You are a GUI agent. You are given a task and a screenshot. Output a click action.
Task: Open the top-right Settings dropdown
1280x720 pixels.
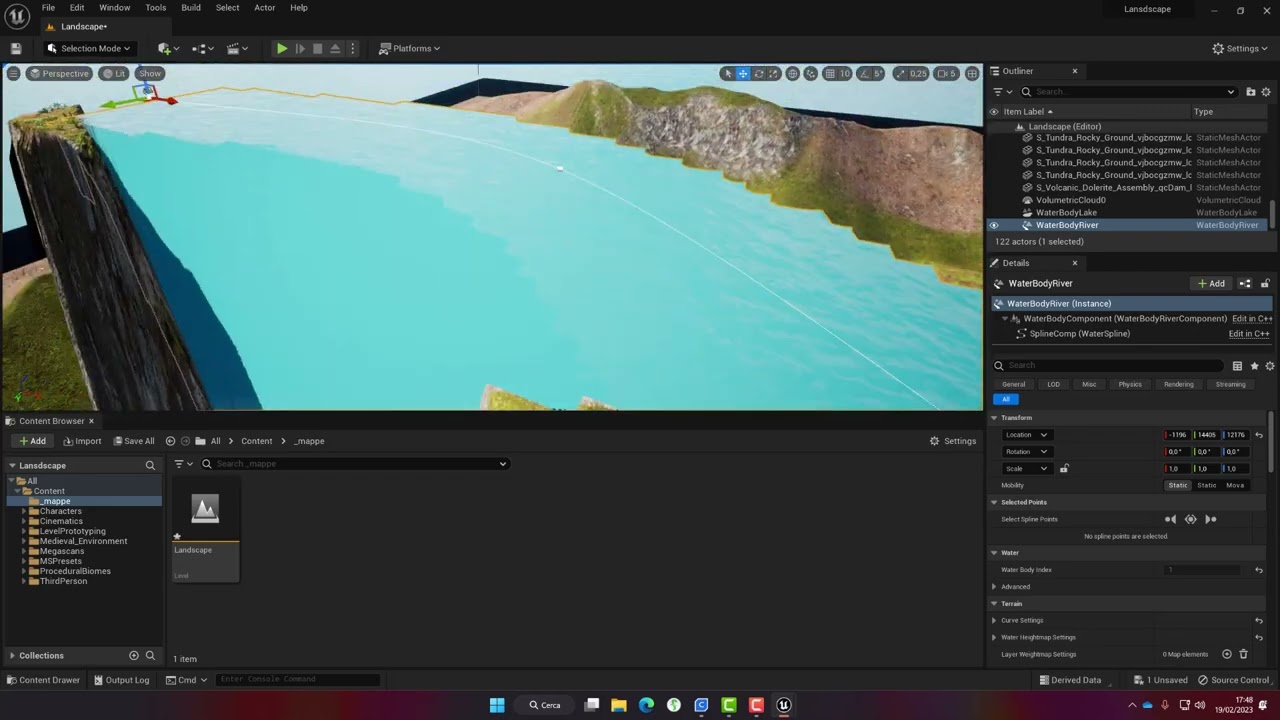1239,48
